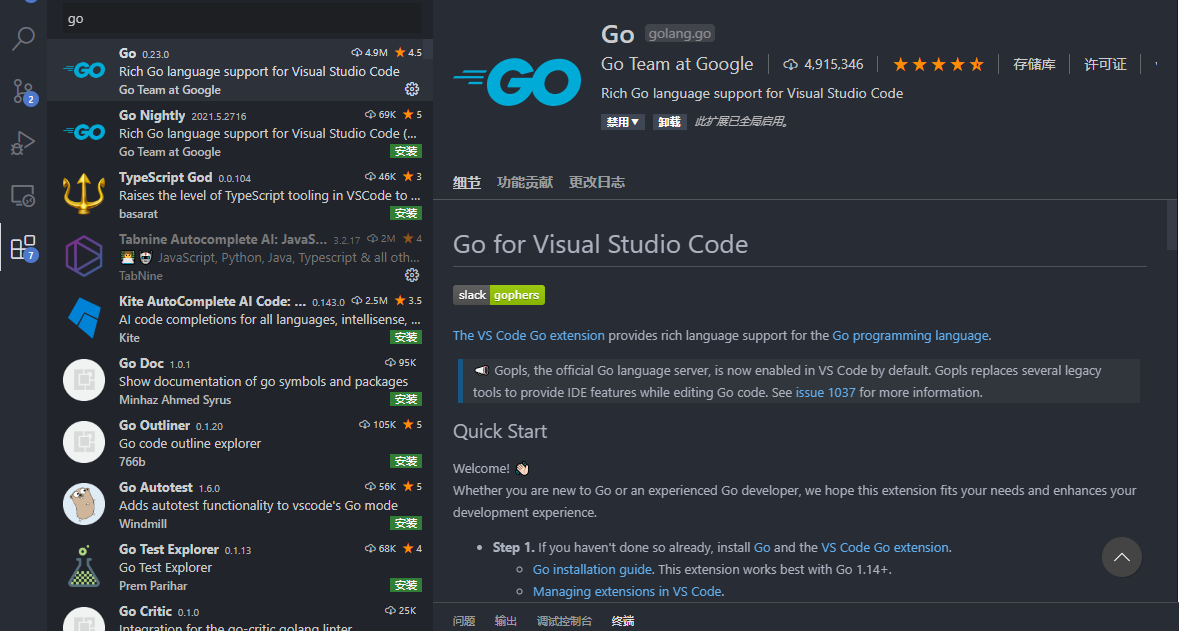Click scroll-to-top arrow button

1121,557
